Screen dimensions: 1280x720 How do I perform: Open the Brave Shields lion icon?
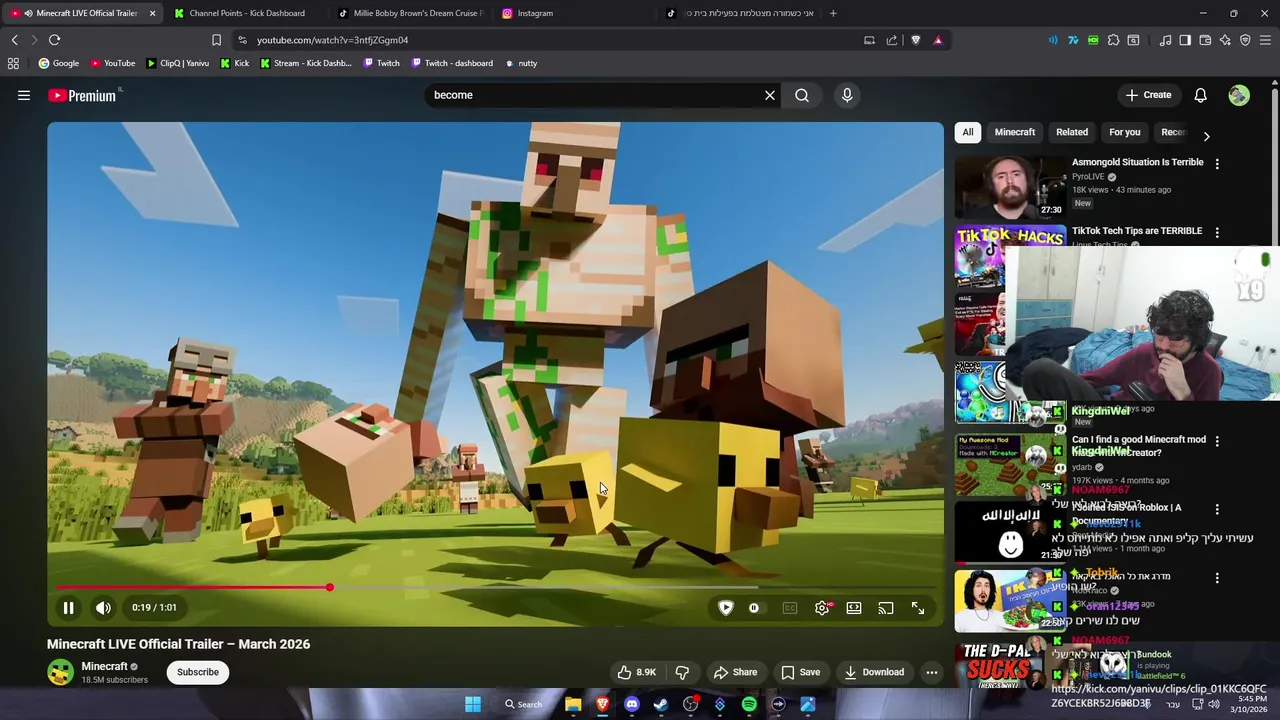[x=915, y=40]
